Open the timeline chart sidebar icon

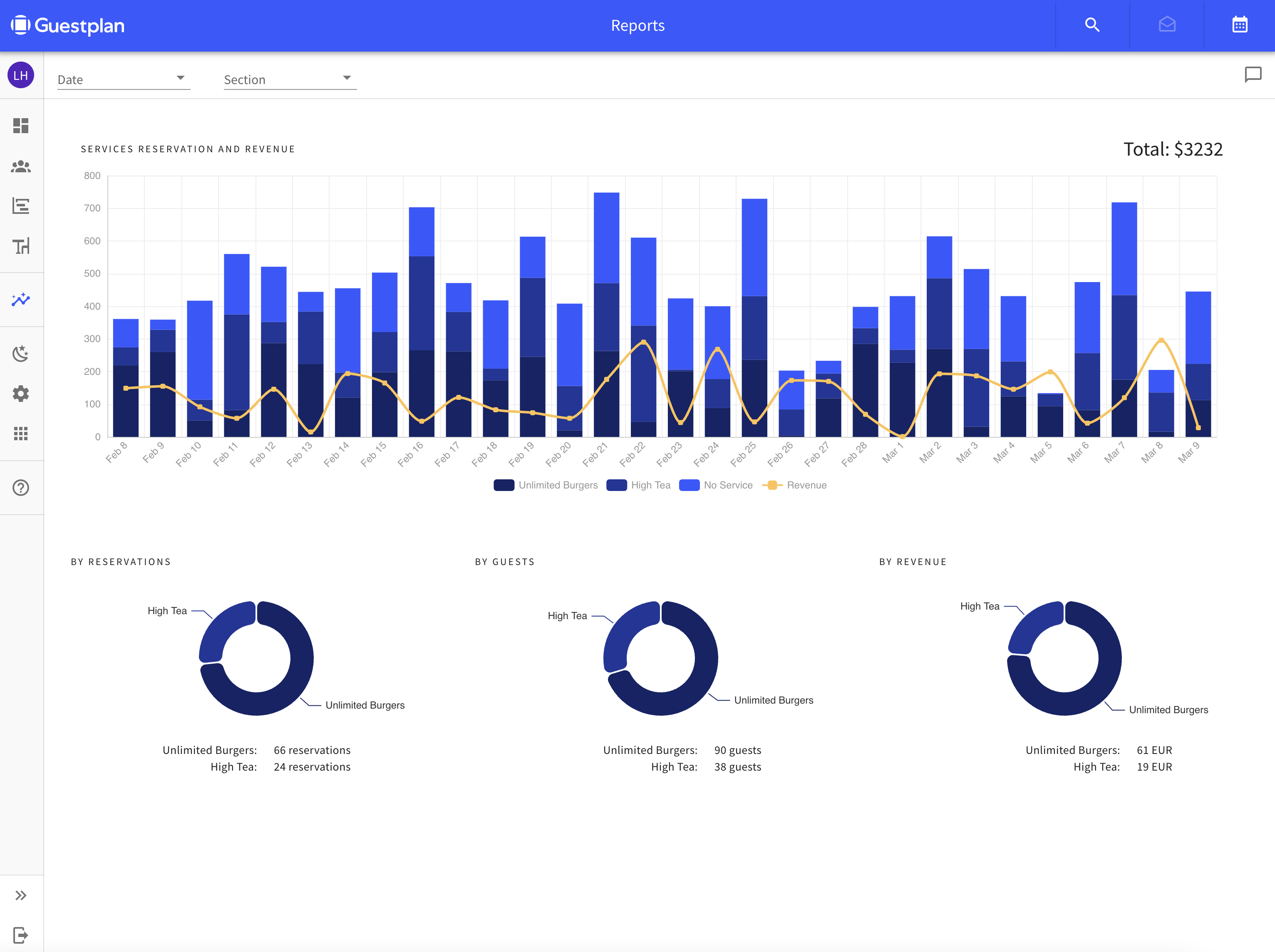pyautogui.click(x=21, y=206)
